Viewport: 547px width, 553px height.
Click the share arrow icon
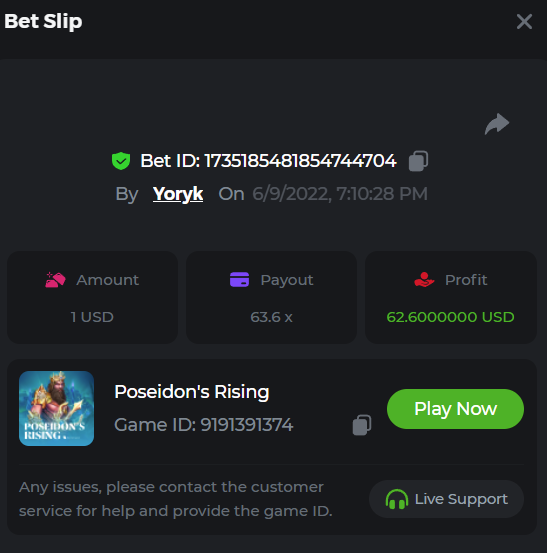[497, 124]
